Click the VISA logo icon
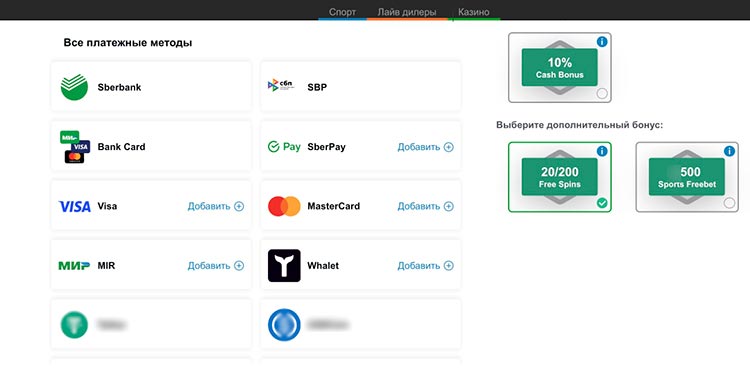The width and height of the screenshot is (750, 374). click(x=75, y=207)
